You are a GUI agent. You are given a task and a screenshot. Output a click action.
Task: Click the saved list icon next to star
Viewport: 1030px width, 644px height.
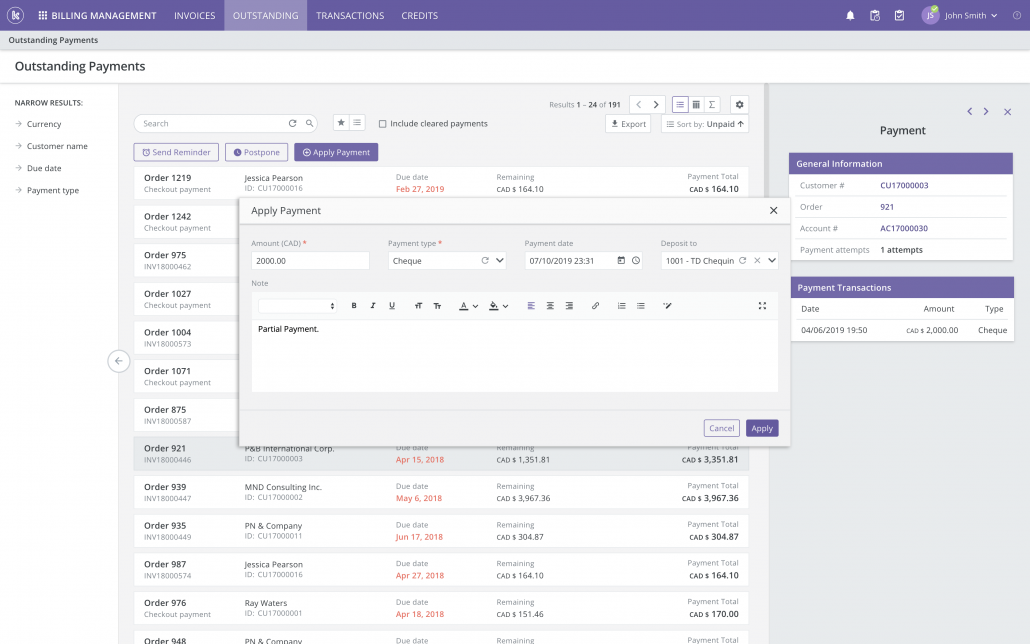pos(357,123)
